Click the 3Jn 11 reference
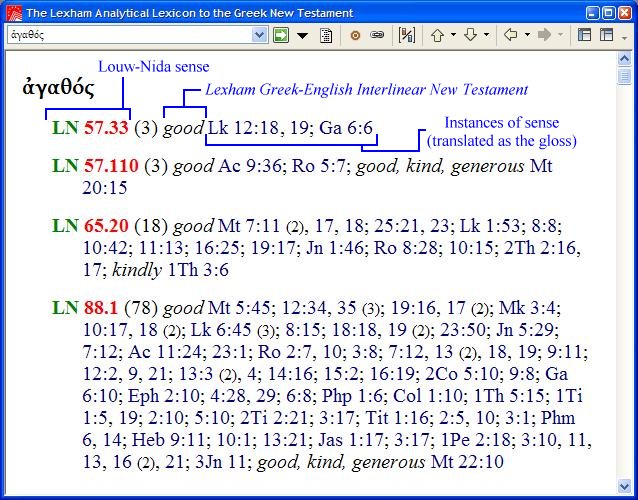Screen dimensions: 638x500 coord(221,462)
